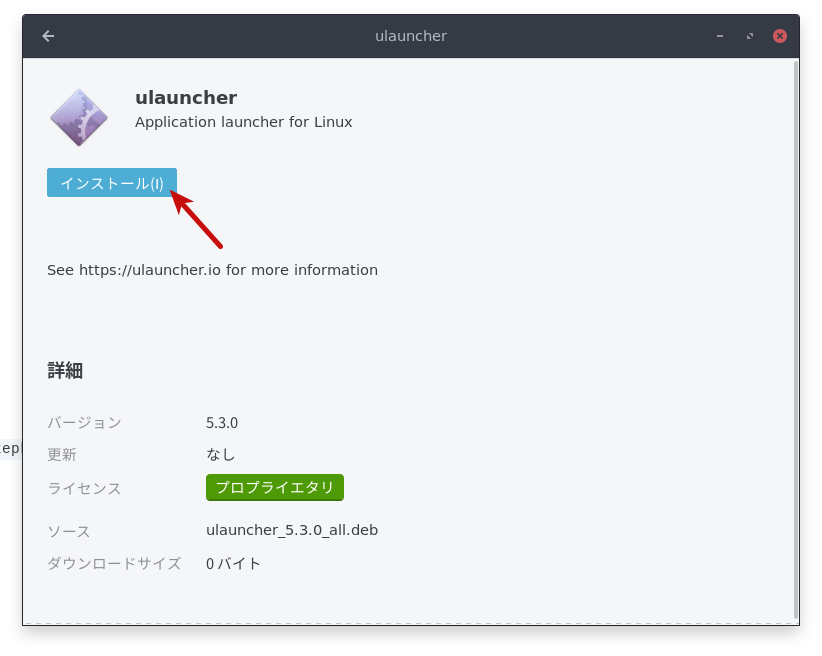Click the ulauncher title in the titlebar
Screen dimensions: 822x656
point(411,35)
